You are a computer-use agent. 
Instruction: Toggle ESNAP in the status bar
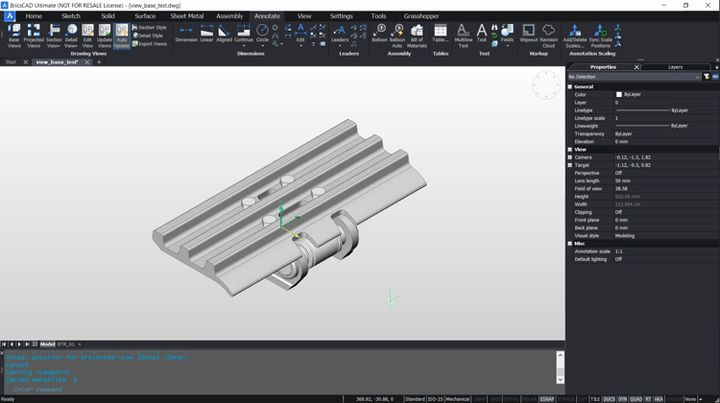pos(546,399)
